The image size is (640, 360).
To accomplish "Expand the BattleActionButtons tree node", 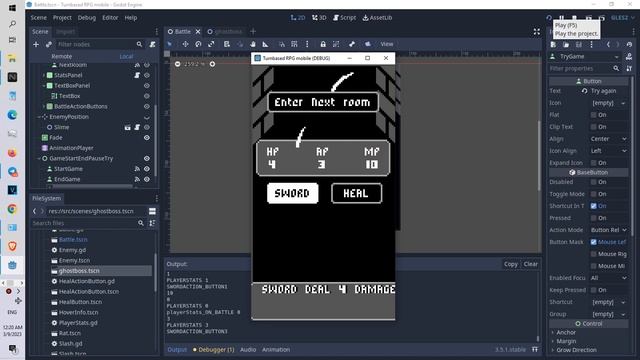I will pos(44,107).
